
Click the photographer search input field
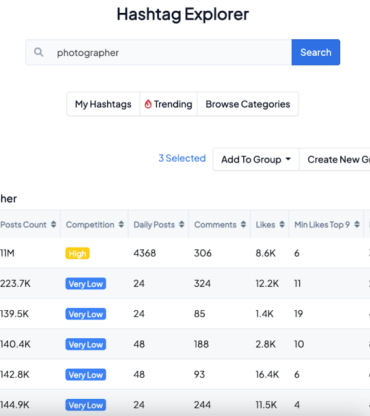pyautogui.click(x=159, y=52)
